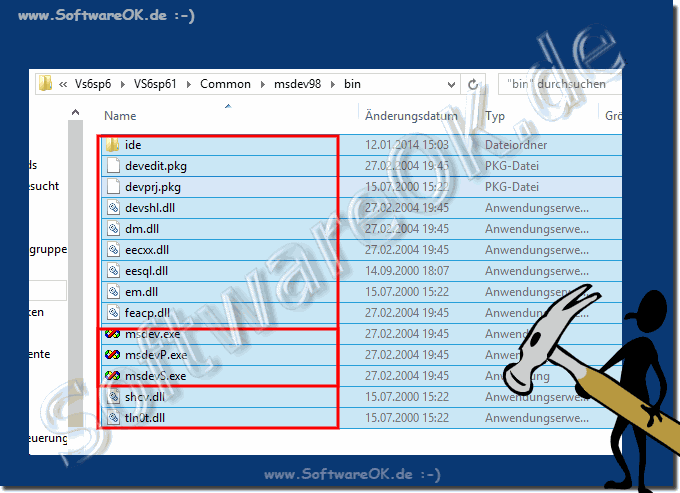
Task: Select the file name devedit.pkg
Action: point(156,166)
